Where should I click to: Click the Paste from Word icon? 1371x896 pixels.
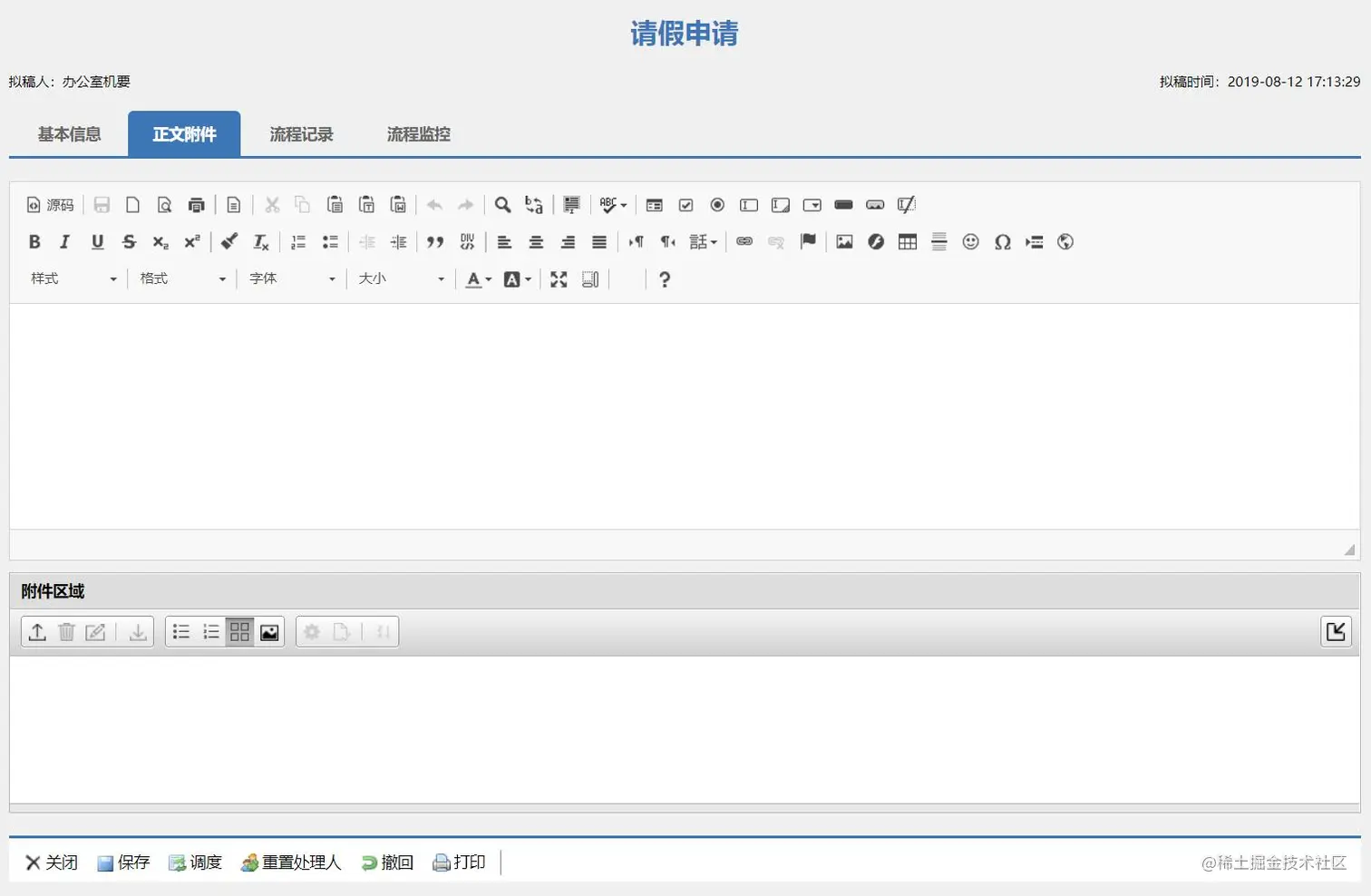coord(398,205)
